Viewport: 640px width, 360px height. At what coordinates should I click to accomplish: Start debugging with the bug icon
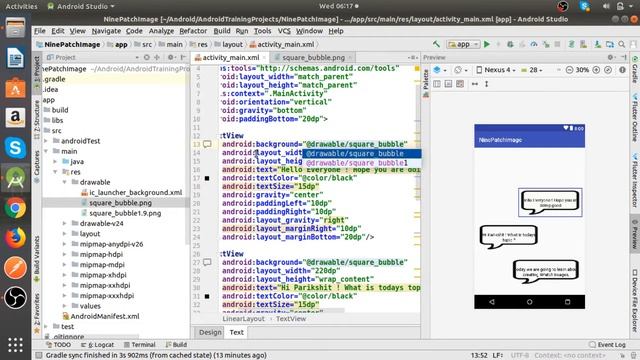pyautogui.click(x=510, y=44)
